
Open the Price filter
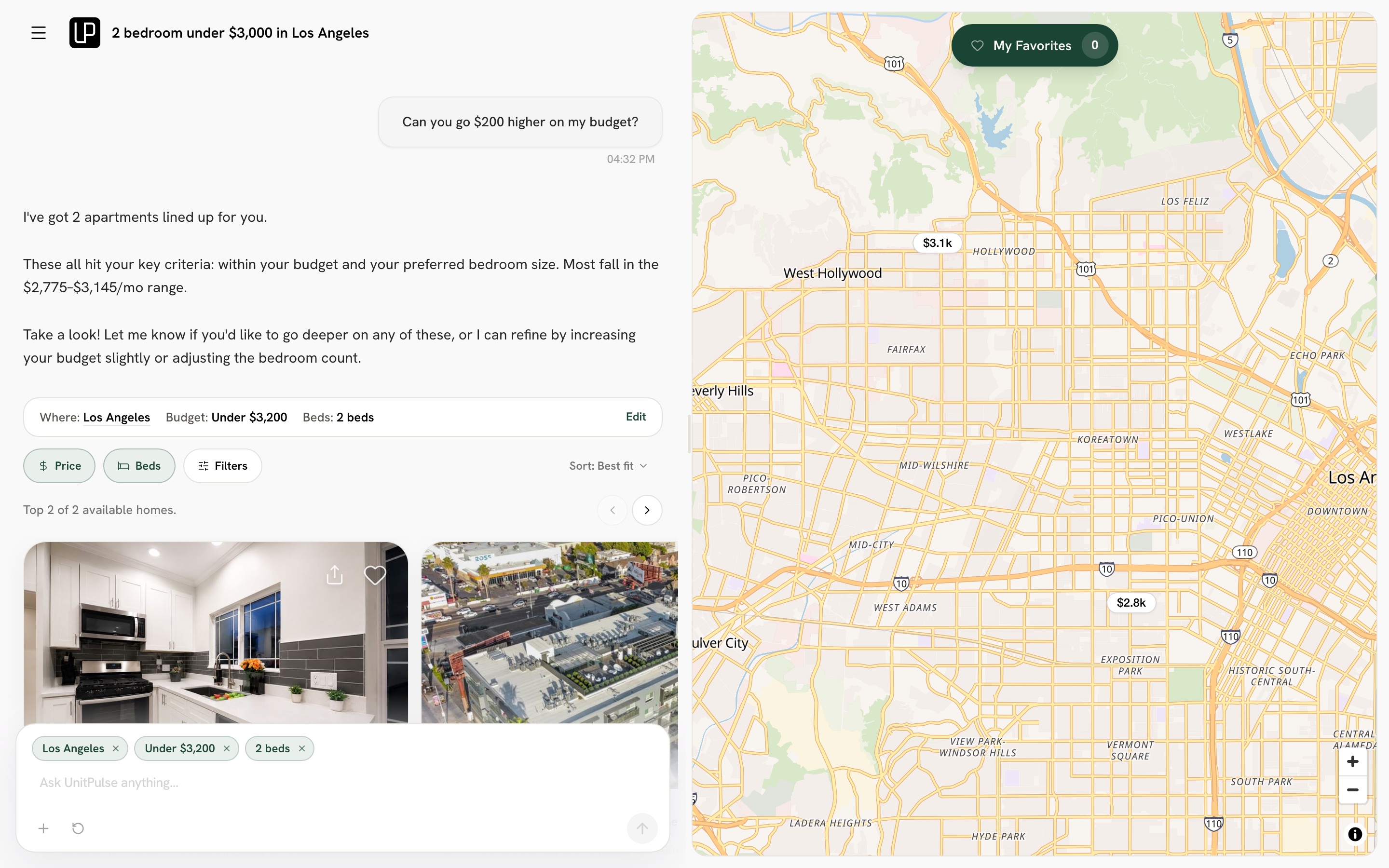click(59, 465)
